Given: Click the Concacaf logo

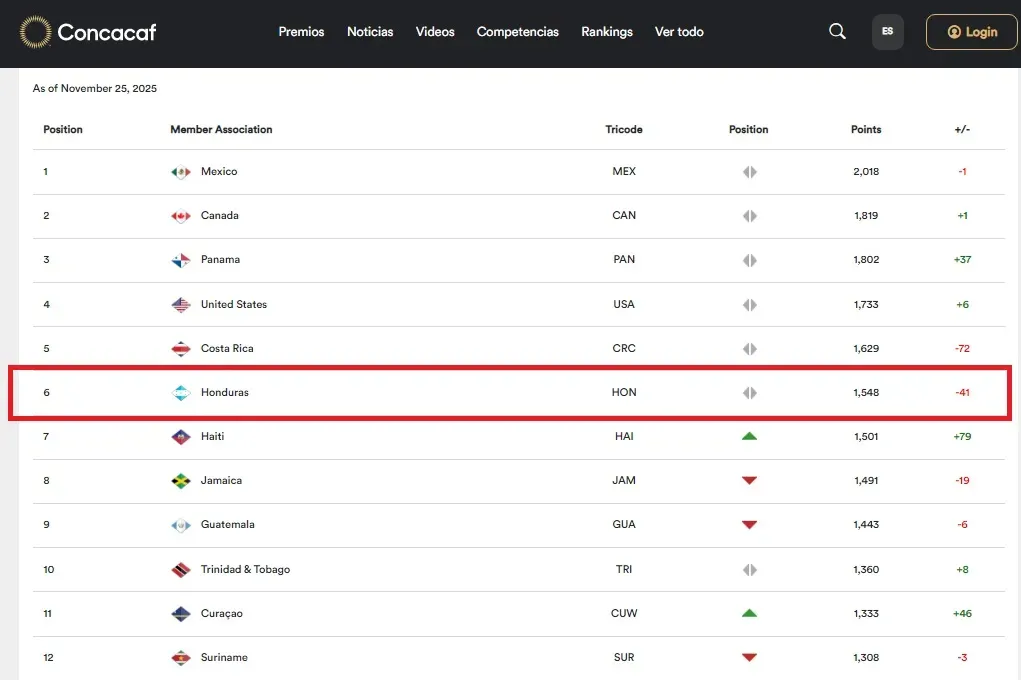Looking at the screenshot, I should point(88,32).
